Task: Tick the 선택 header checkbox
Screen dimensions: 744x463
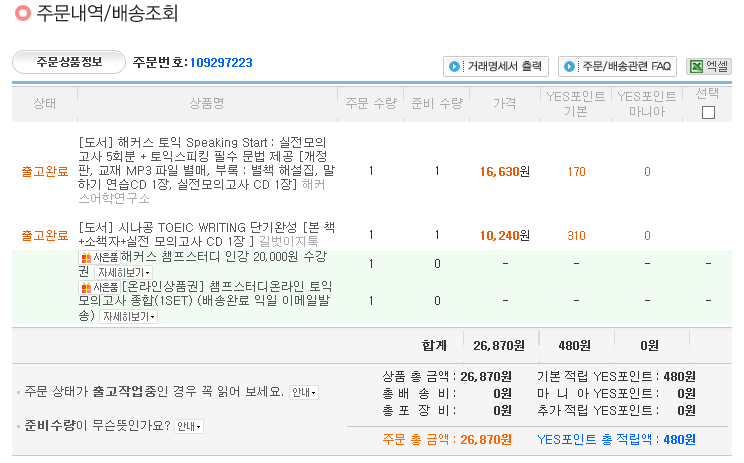Action: (x=708, y=112)
